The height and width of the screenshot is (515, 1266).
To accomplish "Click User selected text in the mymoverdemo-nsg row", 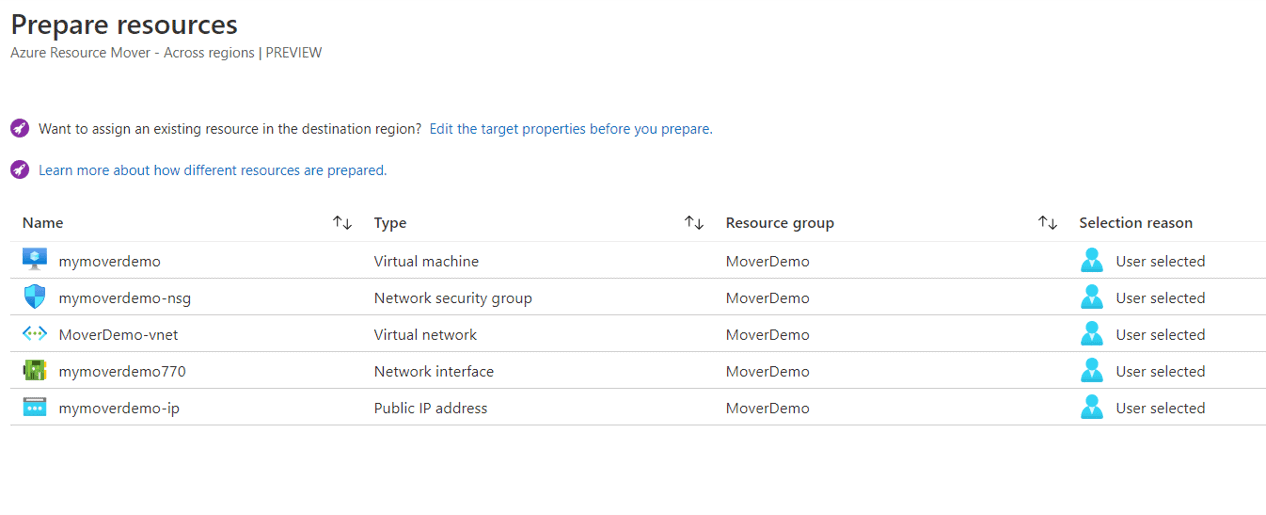I will pyautogui.click(x=1161, y=298).
